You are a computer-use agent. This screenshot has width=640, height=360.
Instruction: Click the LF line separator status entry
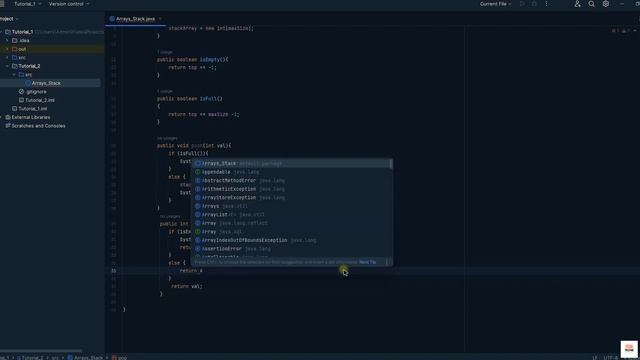pos(595,358)
